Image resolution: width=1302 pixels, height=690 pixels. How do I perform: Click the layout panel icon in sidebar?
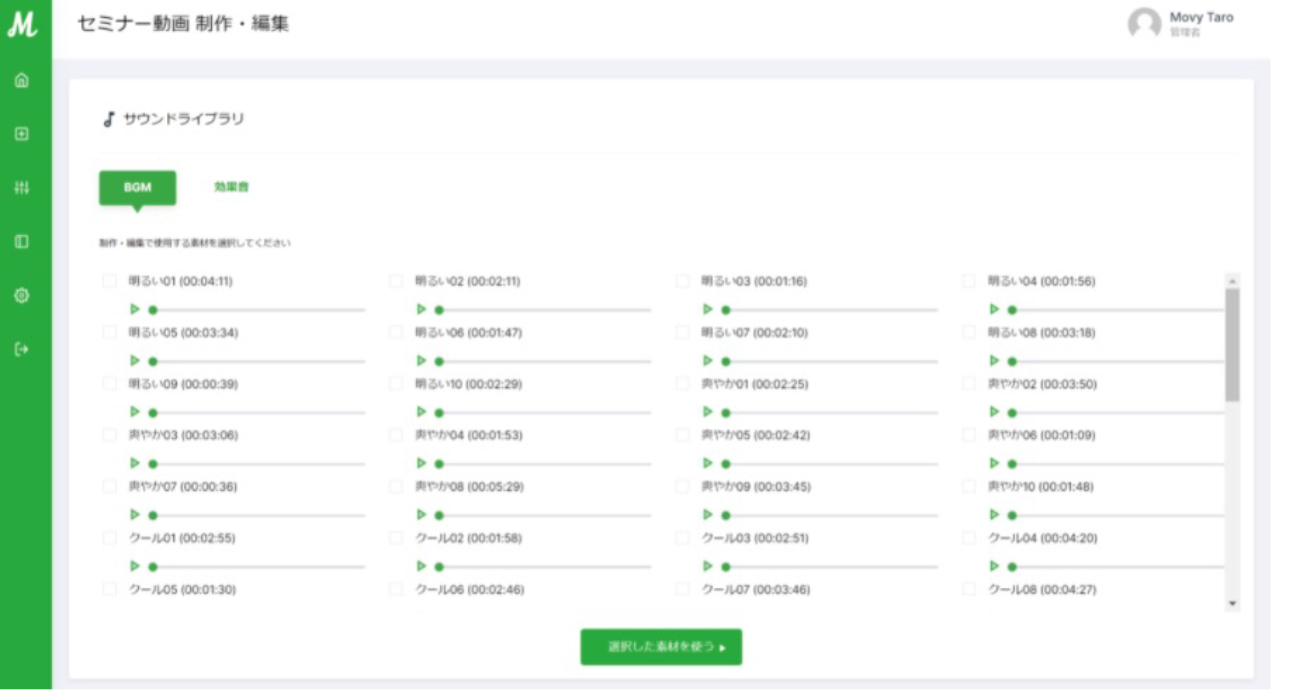click(x=22, y=242)
